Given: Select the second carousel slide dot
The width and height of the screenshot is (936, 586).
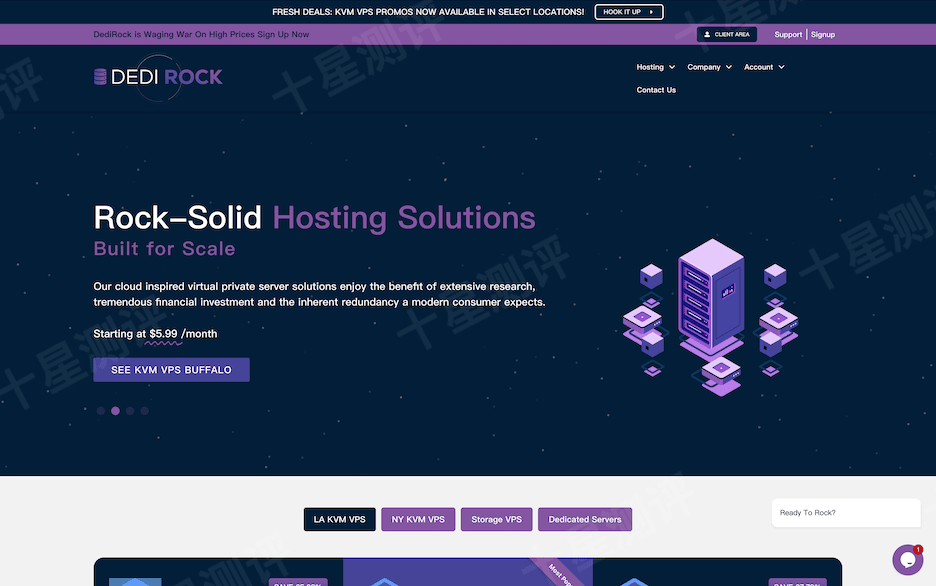Looking at the screenshot, I should 115,410.
